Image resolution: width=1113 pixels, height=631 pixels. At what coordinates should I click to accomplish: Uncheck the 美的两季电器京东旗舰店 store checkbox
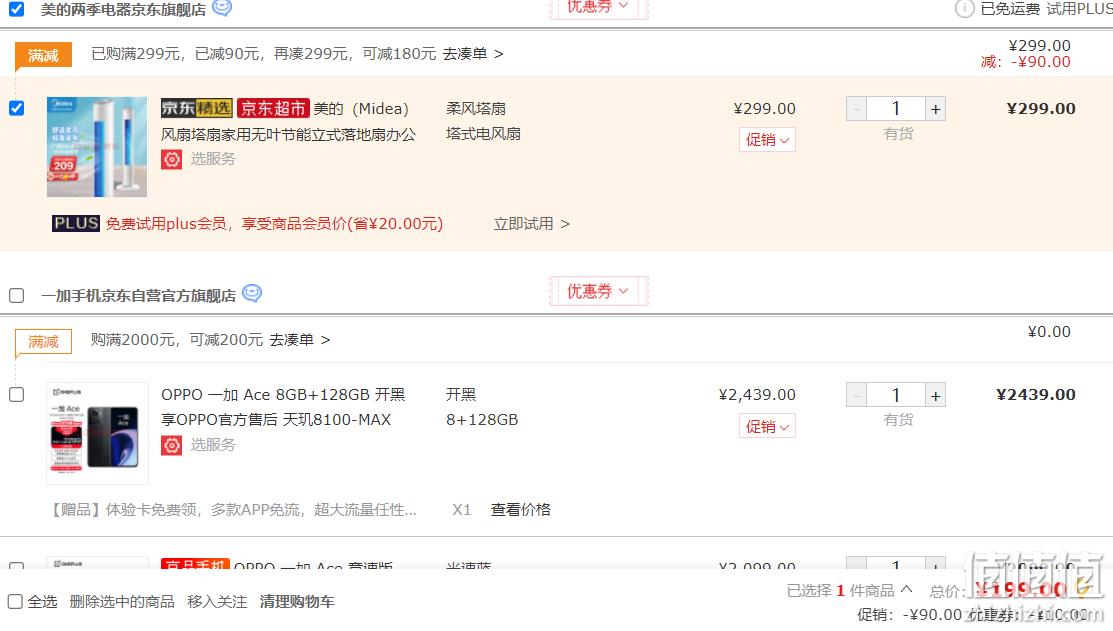coord(16,9)
